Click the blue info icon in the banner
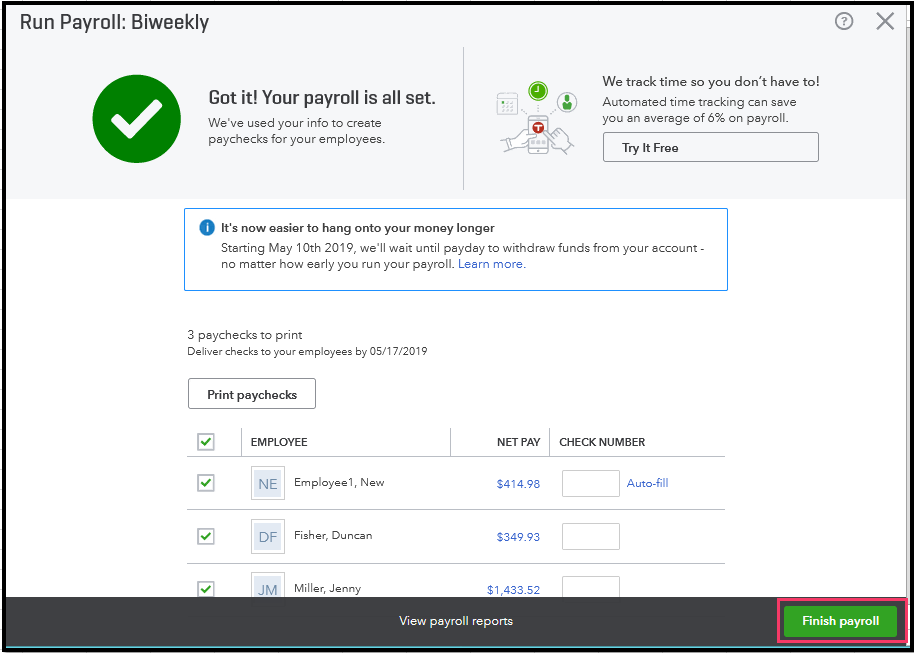The width and height of the screenshot is (914, 653). coord(206,226)
